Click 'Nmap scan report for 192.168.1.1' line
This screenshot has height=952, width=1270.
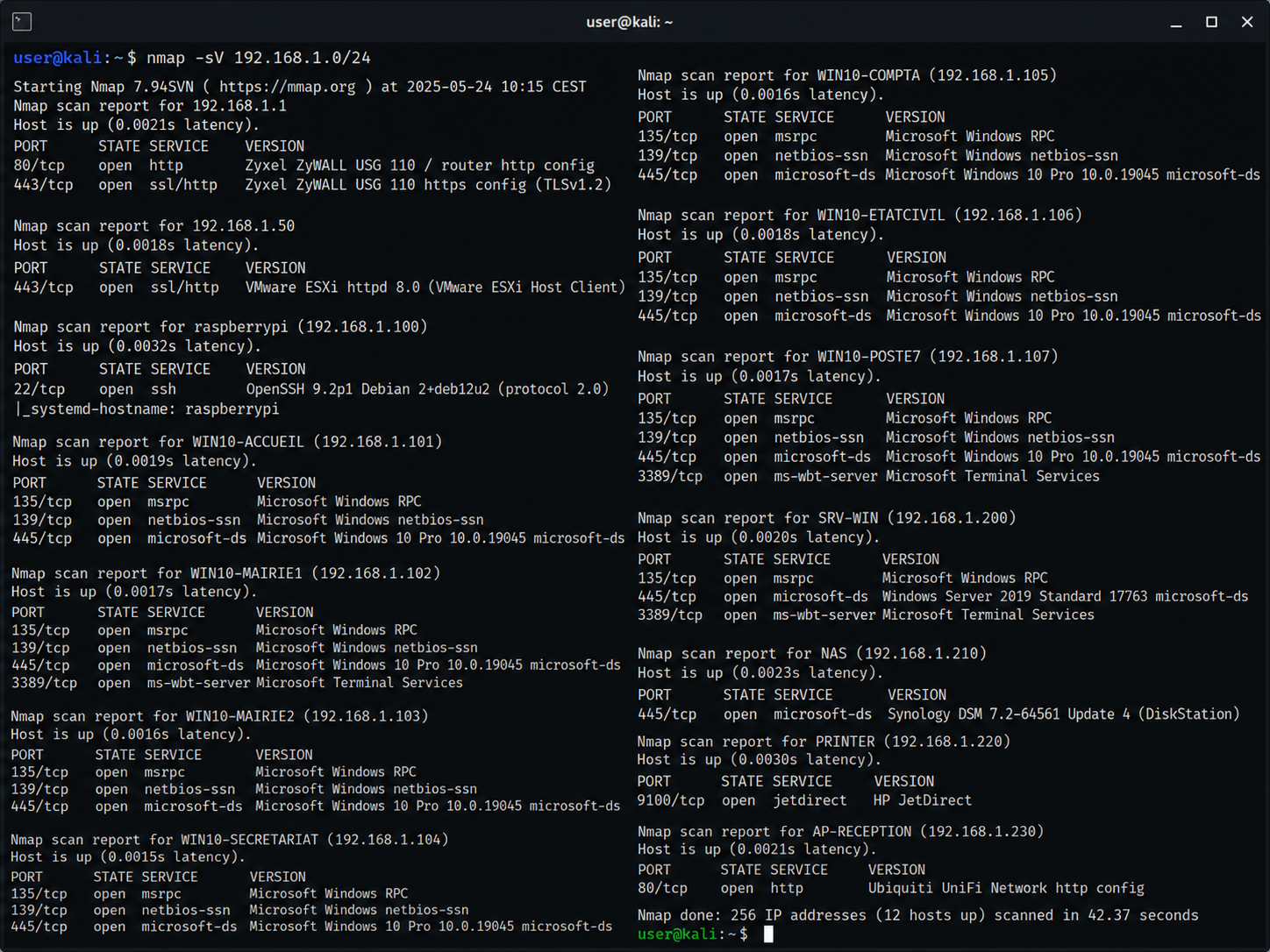150,106
